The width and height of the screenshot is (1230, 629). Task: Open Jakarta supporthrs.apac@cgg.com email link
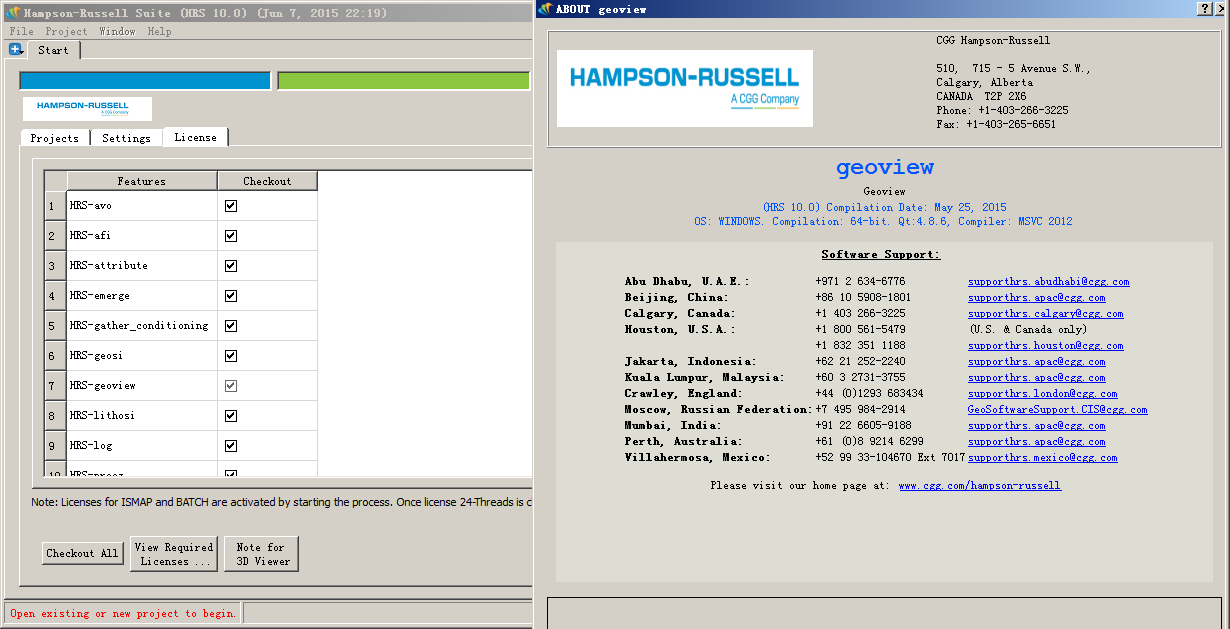(x=1036, y=362)
